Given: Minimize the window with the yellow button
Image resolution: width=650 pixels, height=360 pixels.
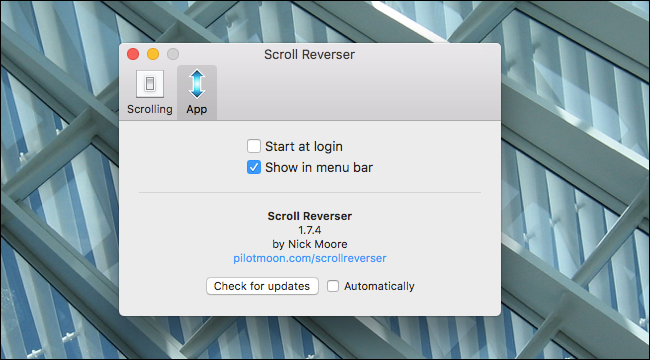Looking at the screenshot, I should 153,54.
